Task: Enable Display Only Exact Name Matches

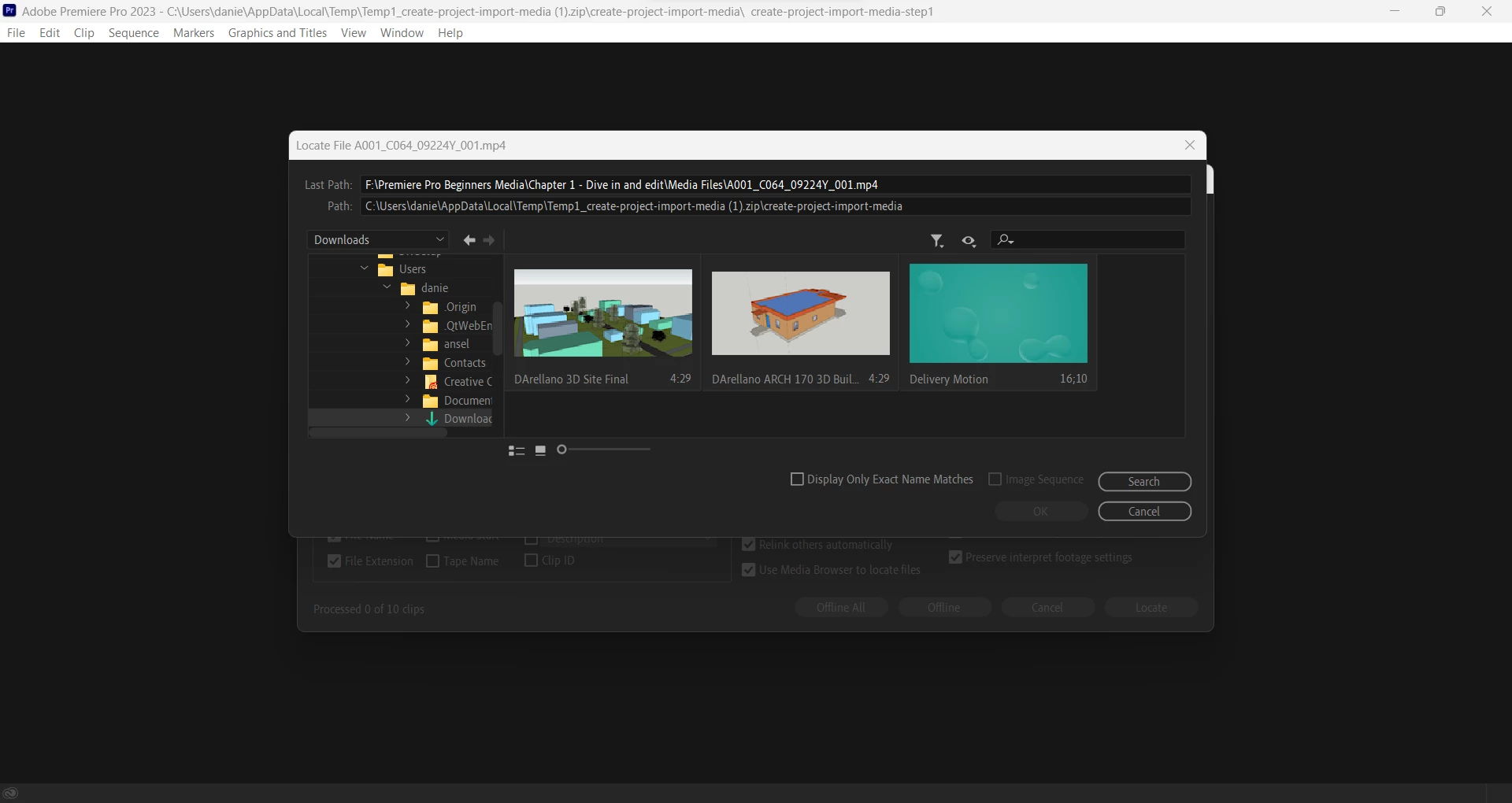Action: (797, 479)
